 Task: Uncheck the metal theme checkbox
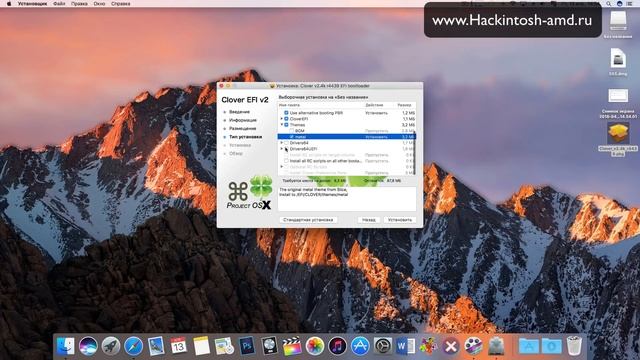point(291,137)
